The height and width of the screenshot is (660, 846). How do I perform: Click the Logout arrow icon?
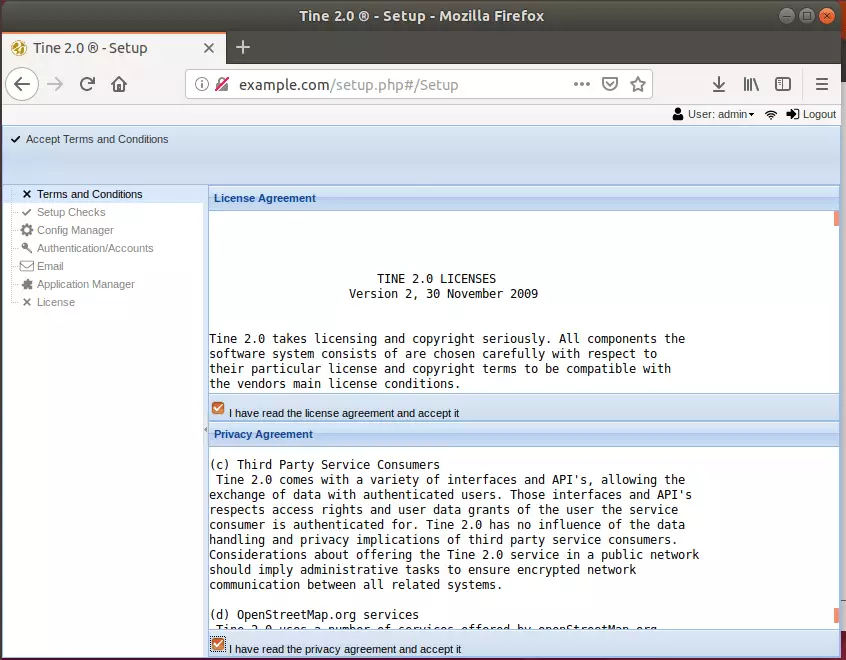click(x=793, y=114)
